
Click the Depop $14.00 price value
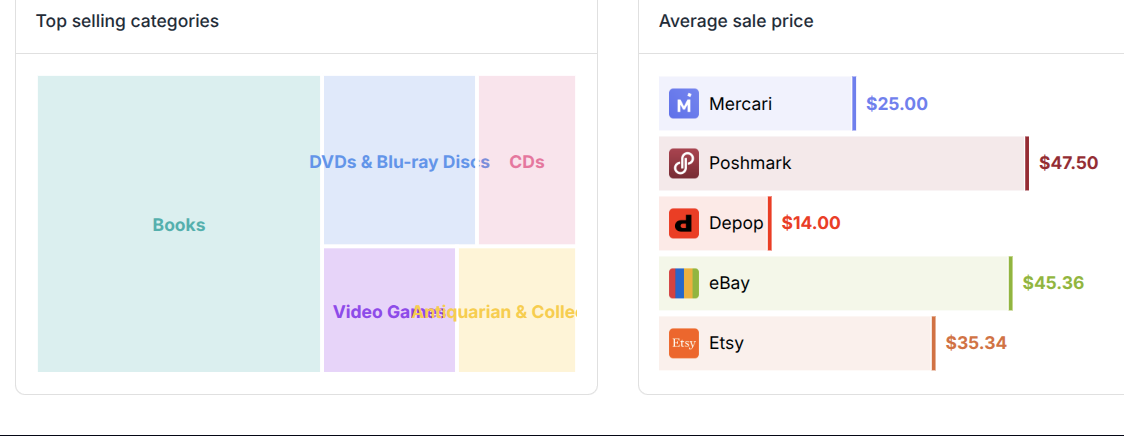tap(811, 223)
